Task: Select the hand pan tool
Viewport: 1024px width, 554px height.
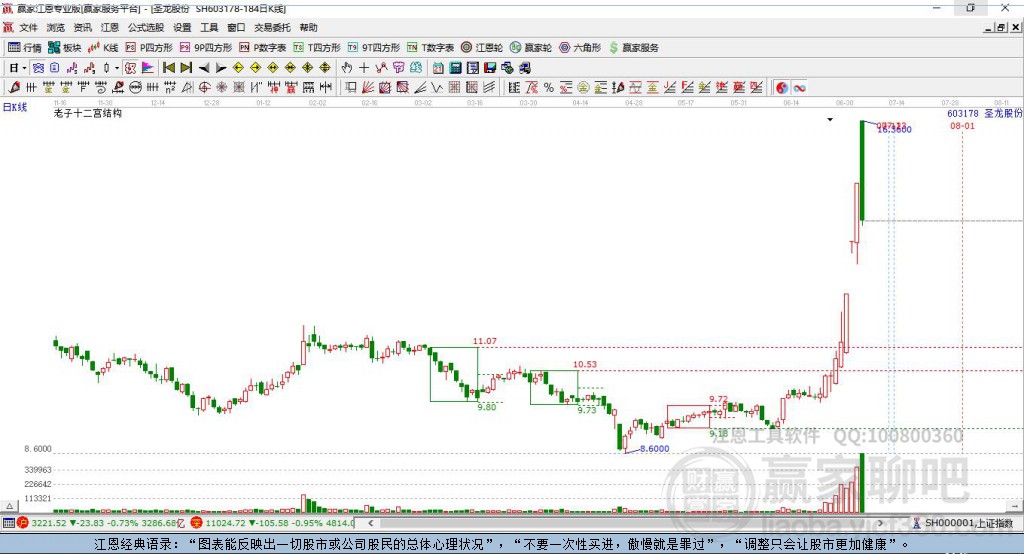Action: (347, 68)
